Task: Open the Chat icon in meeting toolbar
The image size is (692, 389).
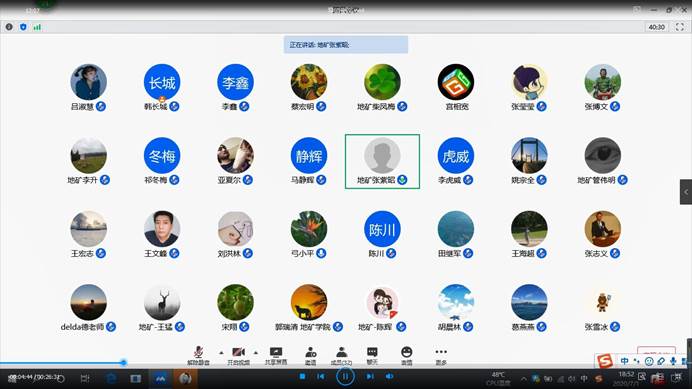Action: click(x=372, y=352)
